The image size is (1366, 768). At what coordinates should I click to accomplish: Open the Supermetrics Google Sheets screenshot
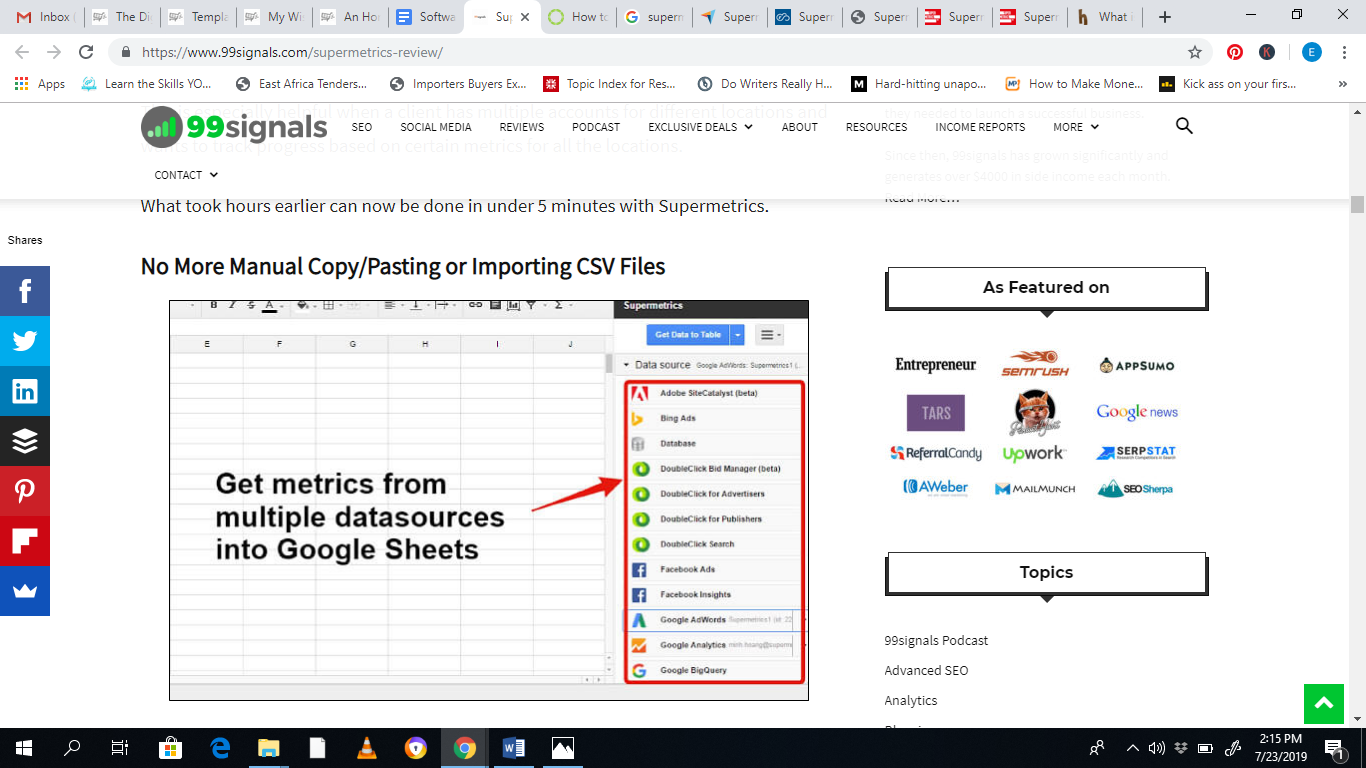489,500
